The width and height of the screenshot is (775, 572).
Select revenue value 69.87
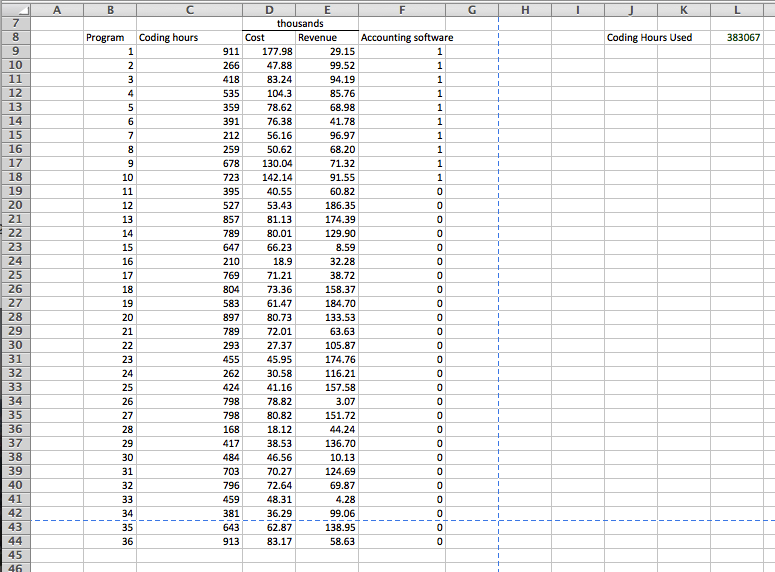[x=327, y=485]
